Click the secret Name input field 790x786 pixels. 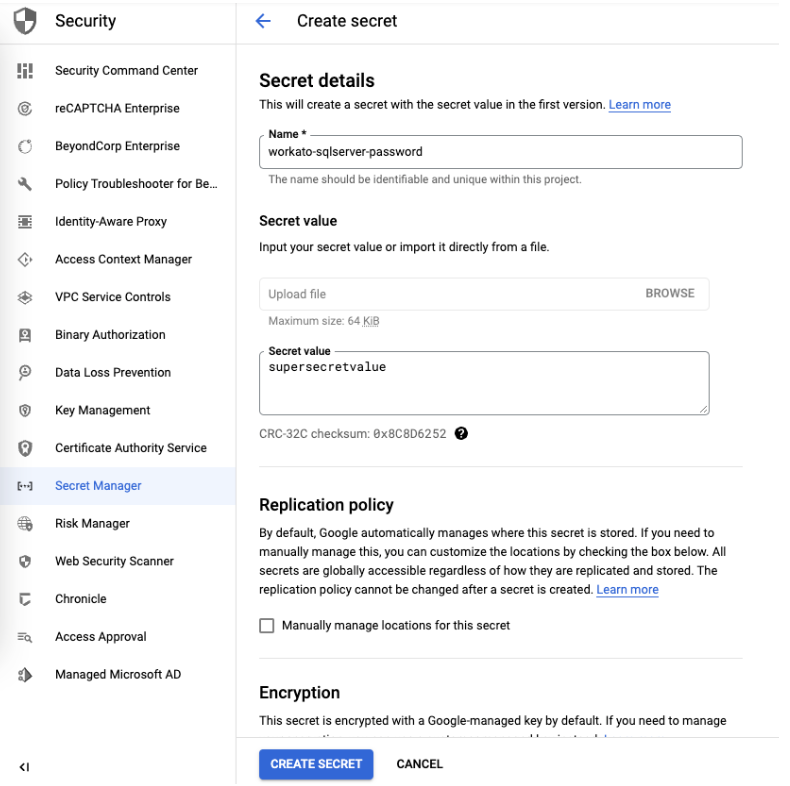500,152
